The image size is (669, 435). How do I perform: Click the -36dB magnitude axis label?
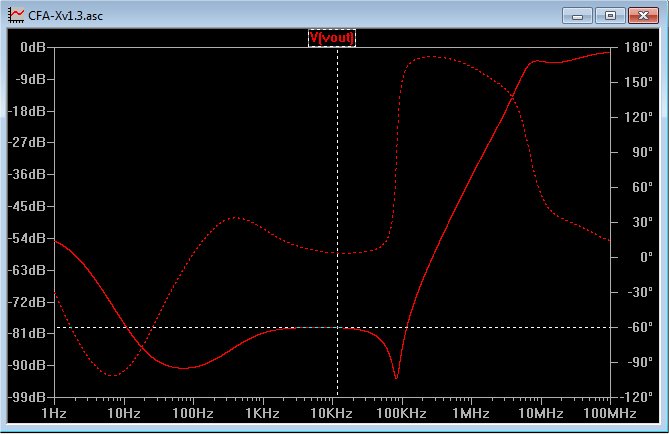tap(26, 174)
